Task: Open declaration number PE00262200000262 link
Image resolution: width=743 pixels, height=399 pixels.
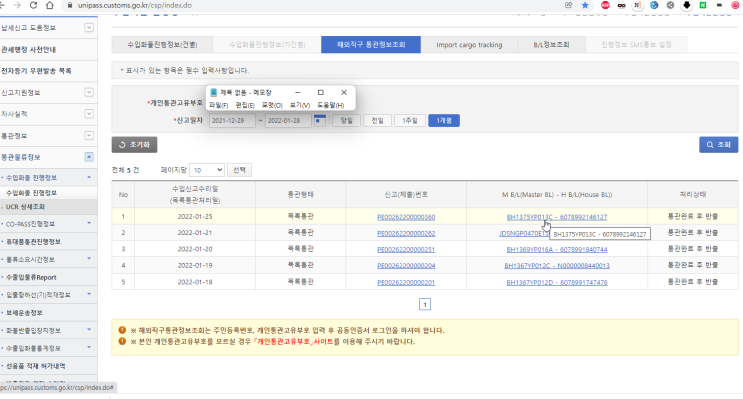Action: point(406,233)
